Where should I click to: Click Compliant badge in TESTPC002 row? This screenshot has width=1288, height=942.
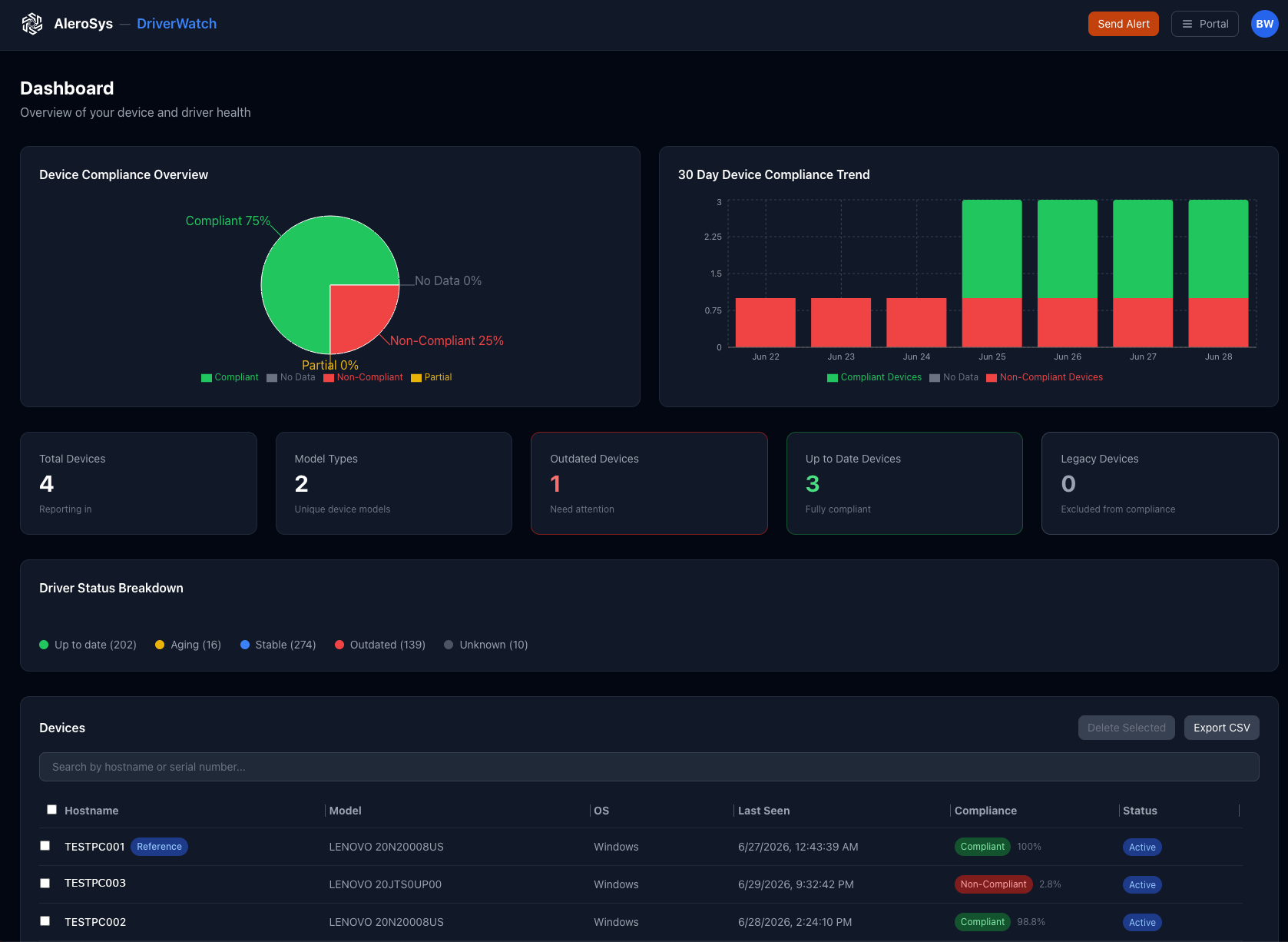pyautogui.click(x=982, y=922)
